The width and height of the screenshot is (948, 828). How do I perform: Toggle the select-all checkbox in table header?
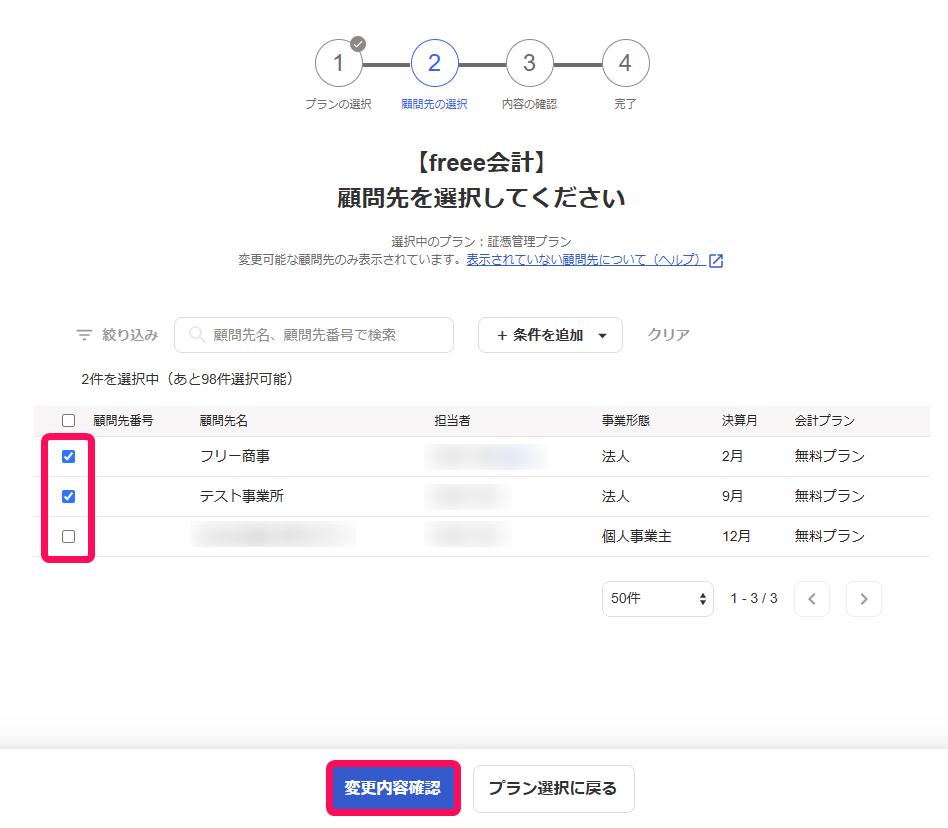pyautogui.click(x=68, y=421)
